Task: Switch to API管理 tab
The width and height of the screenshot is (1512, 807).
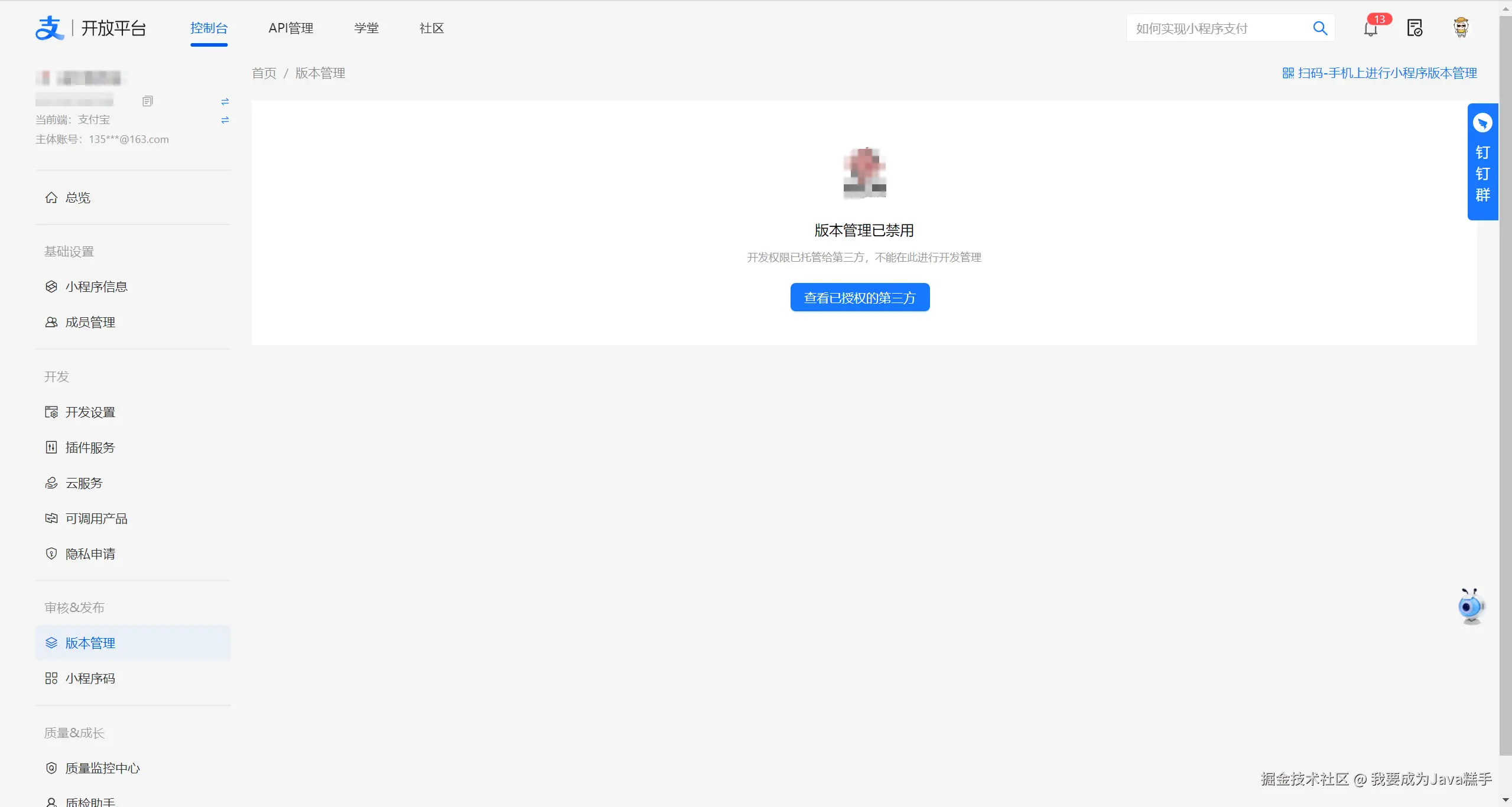Action: coord(291,28)
